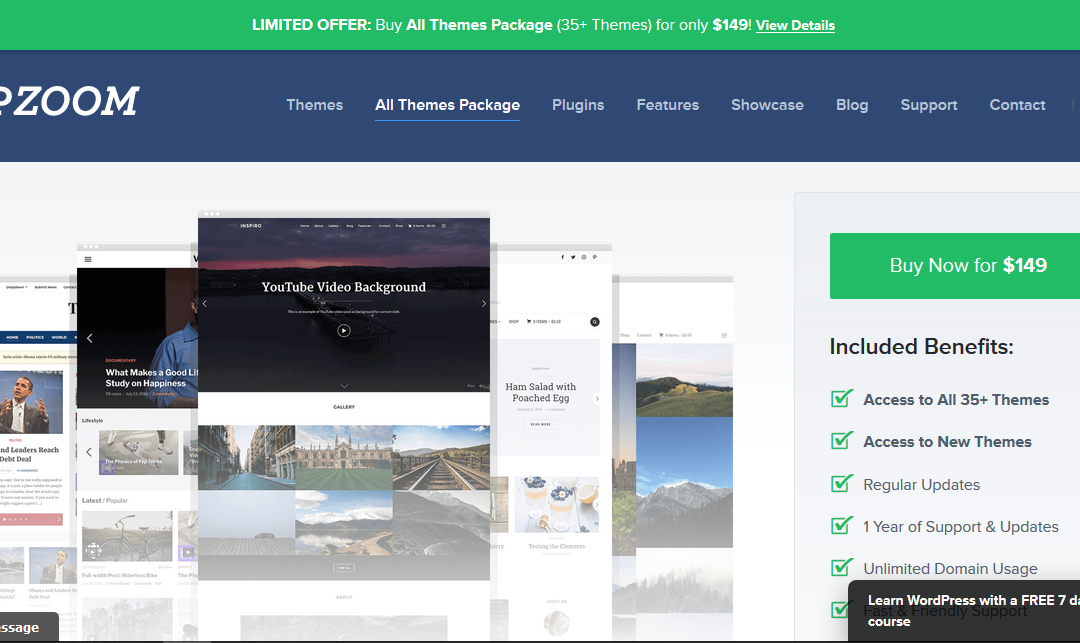Viewport: 1080px width, 643px height.
Task: Click hamburger menu in video theme preview
Action: click(88, 260)
